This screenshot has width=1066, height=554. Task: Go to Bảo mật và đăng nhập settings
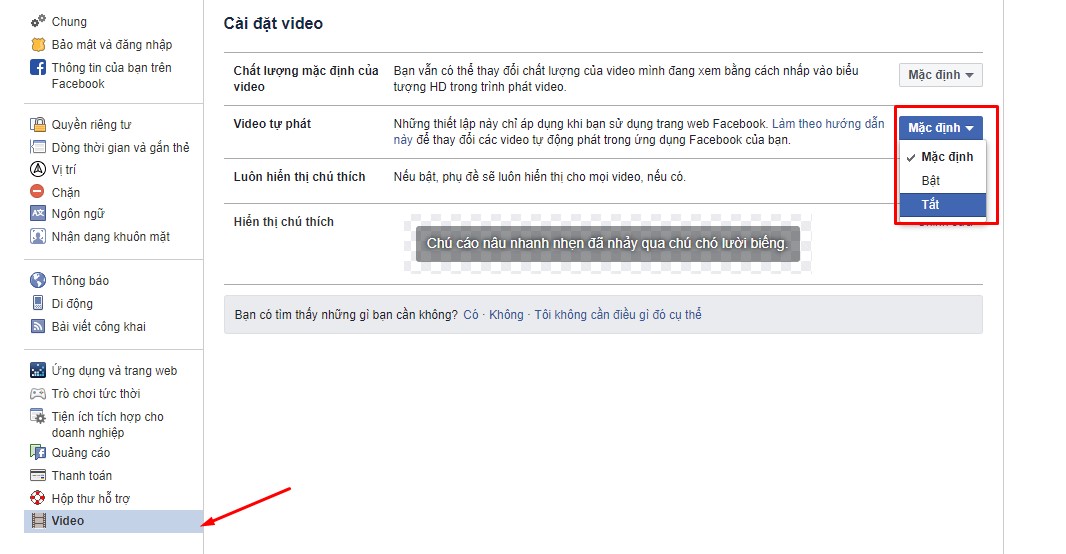(x=111, y=45)
